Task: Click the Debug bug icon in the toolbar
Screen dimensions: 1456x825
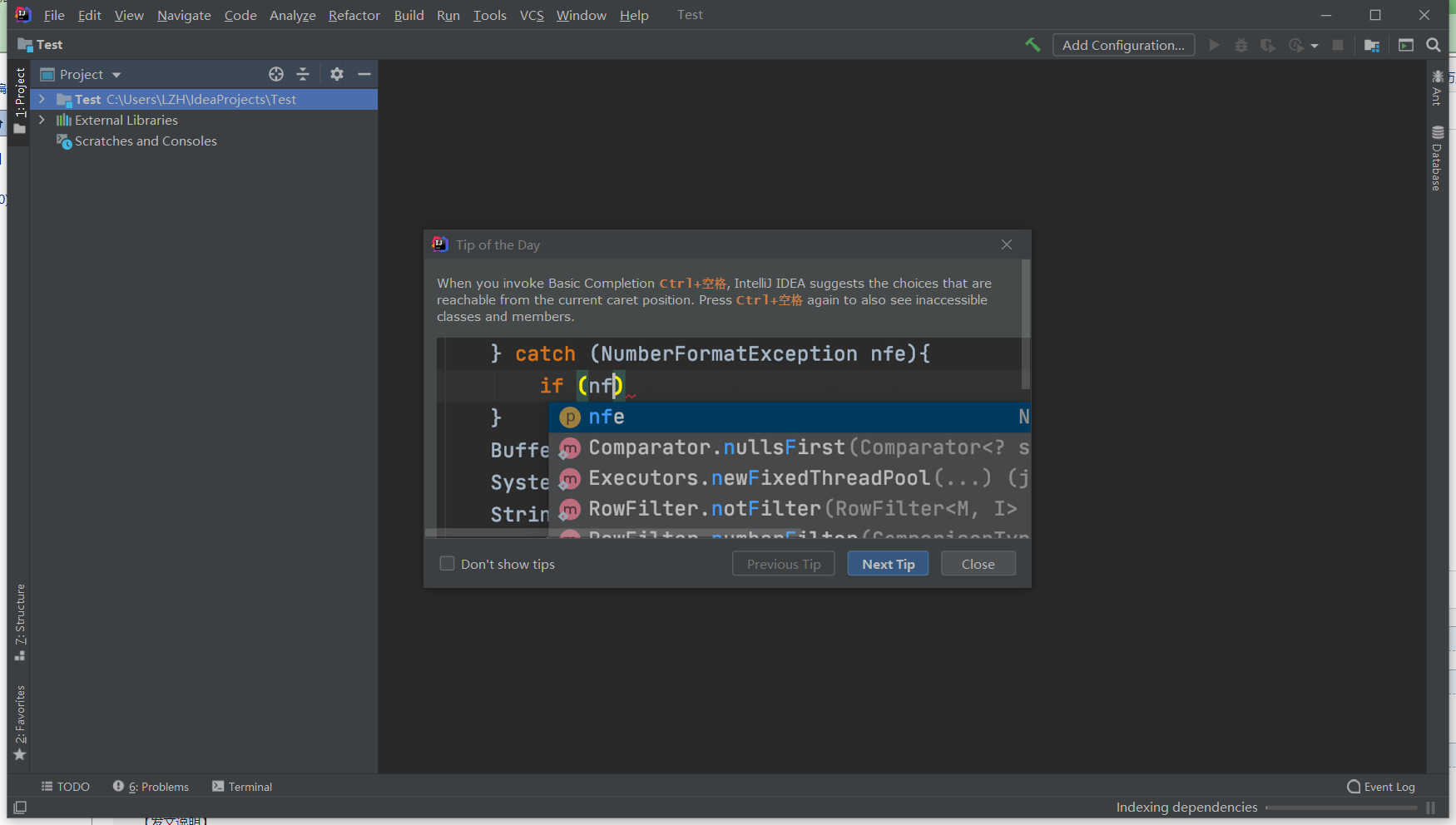Action: (x=1241, y=45)
